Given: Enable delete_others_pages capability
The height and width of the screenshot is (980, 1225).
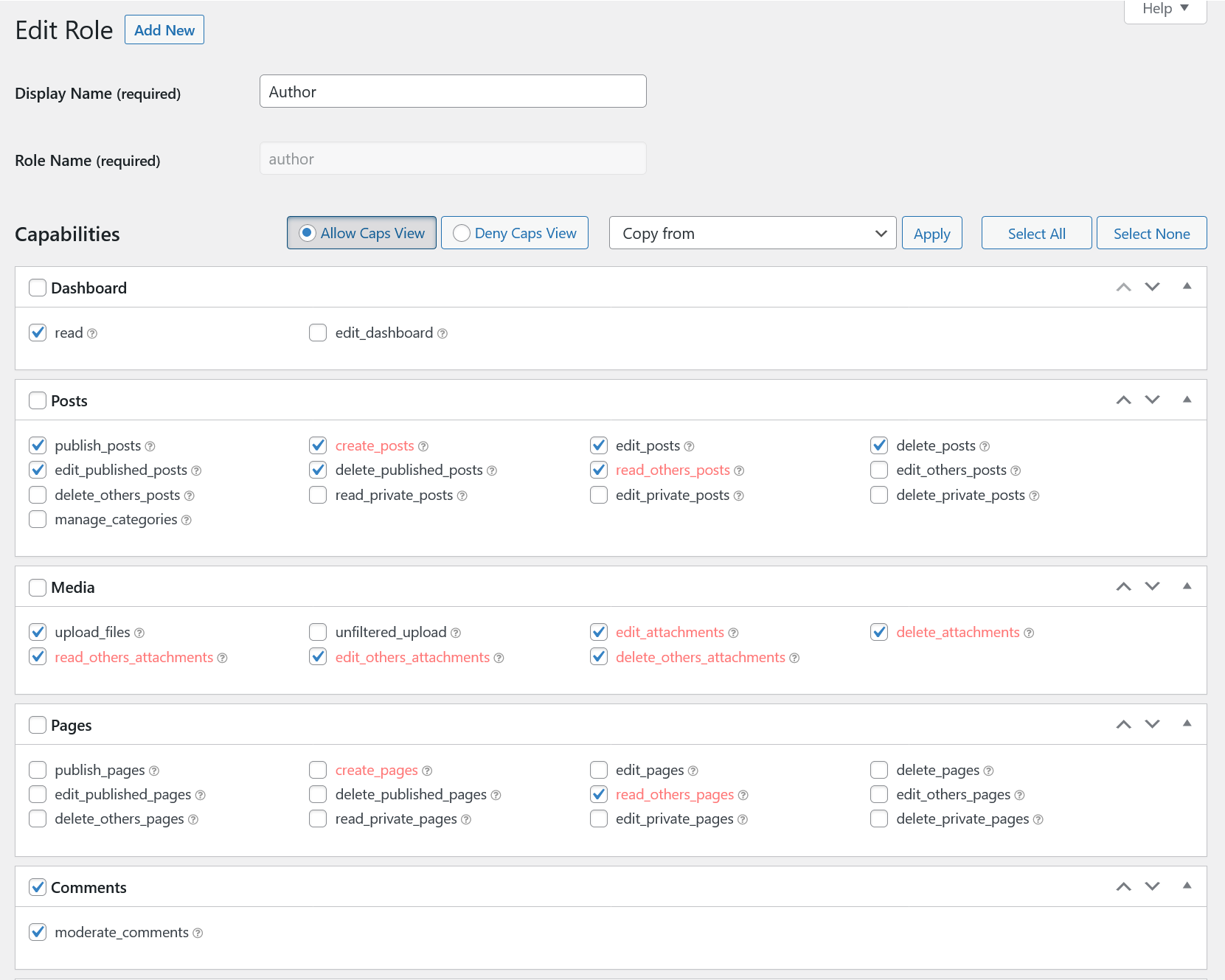Looking at the screenshot, I should click(38, 819).
